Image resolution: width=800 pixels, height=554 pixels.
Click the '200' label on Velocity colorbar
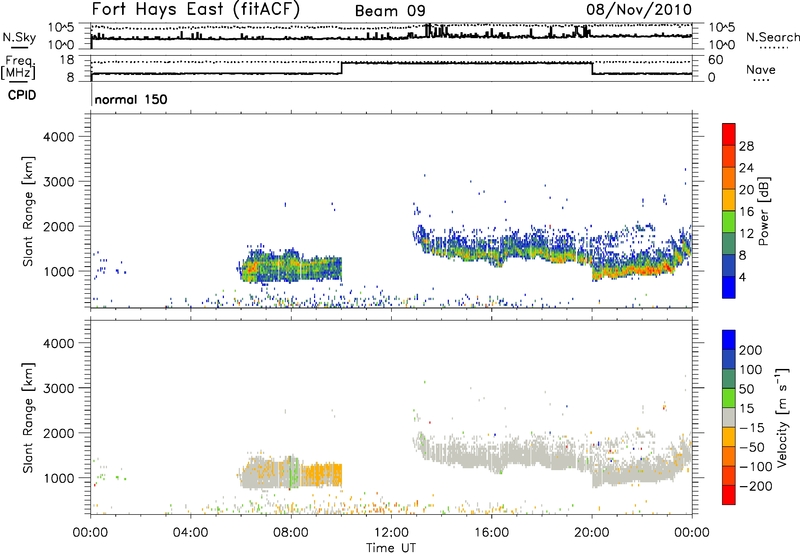[x=751, y=350]
